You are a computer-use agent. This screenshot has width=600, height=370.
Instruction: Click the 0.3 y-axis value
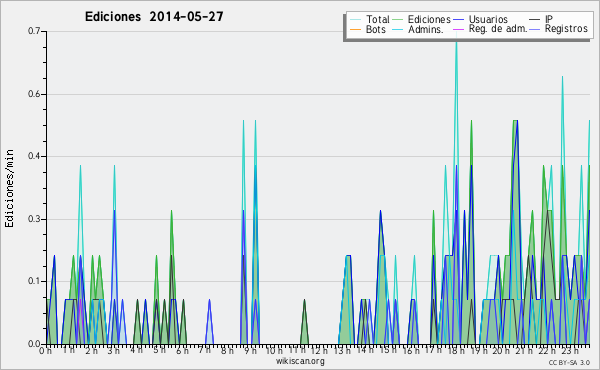34,219
